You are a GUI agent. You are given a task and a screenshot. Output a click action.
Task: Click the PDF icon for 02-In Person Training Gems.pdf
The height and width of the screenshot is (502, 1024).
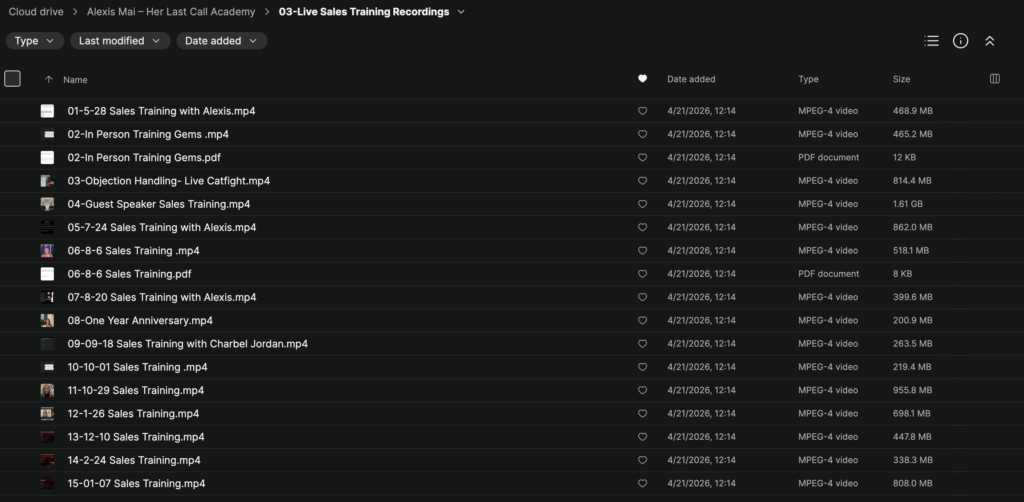47,157
